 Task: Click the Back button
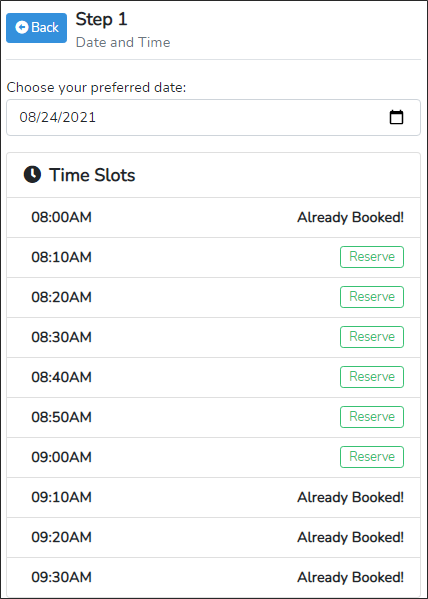(x=36, y=28)
